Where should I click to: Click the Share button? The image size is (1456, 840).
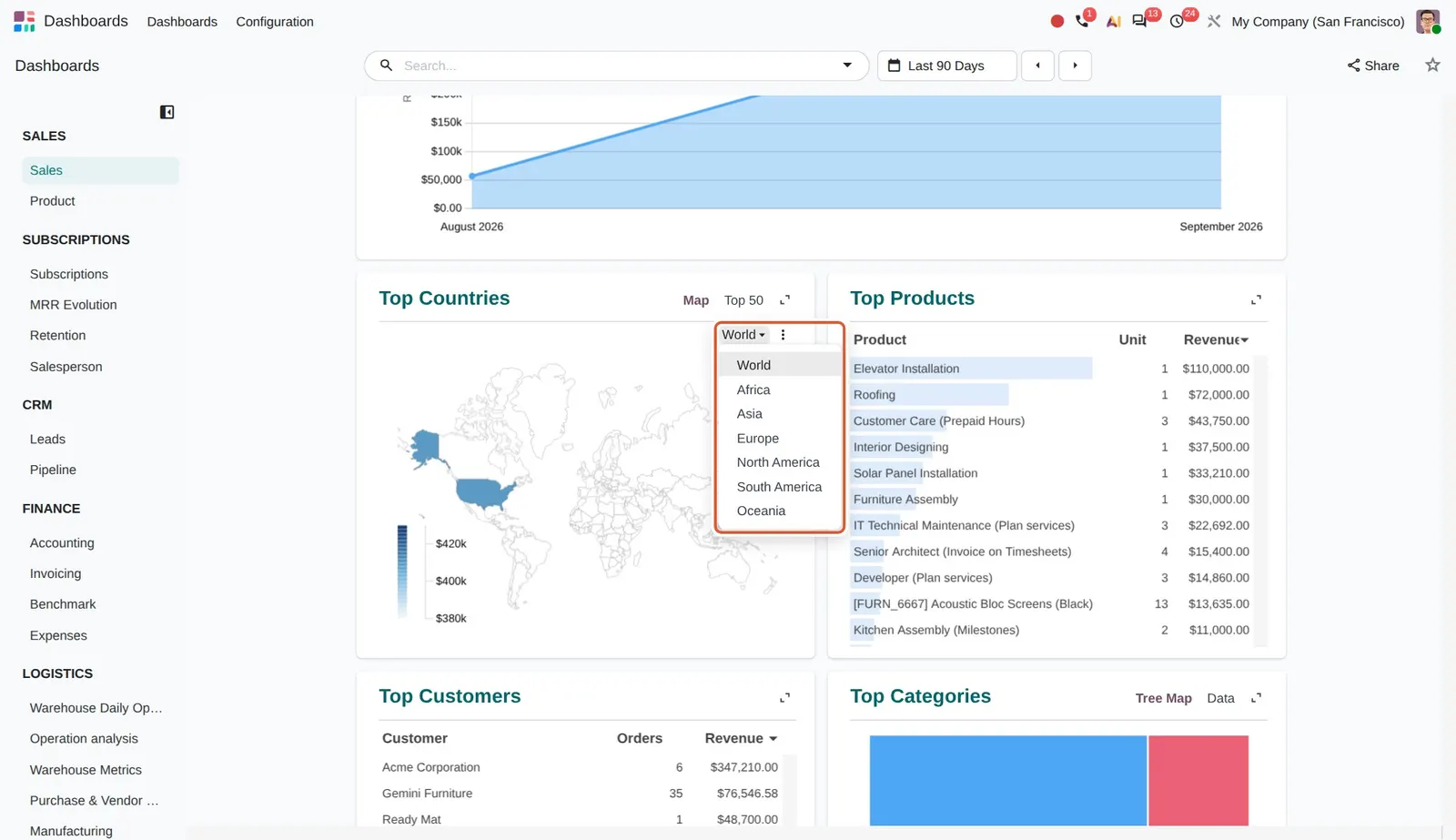pyautogui.click(x=1373, y=66)
